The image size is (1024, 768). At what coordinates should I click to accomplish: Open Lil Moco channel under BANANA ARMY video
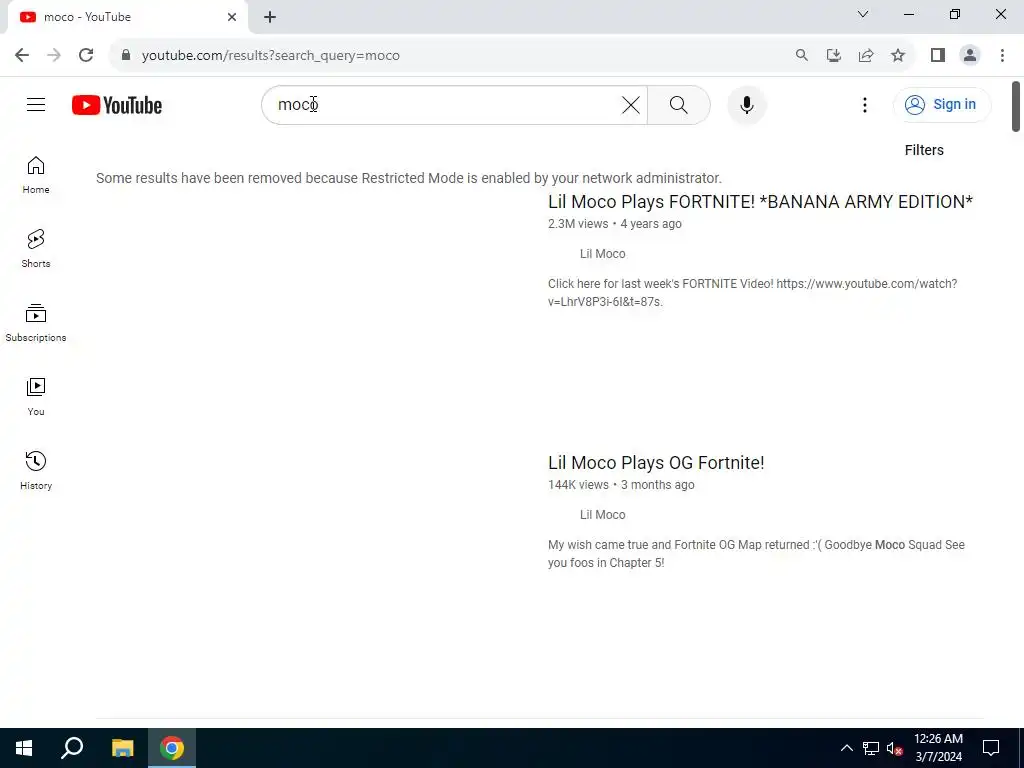(602, 254)
